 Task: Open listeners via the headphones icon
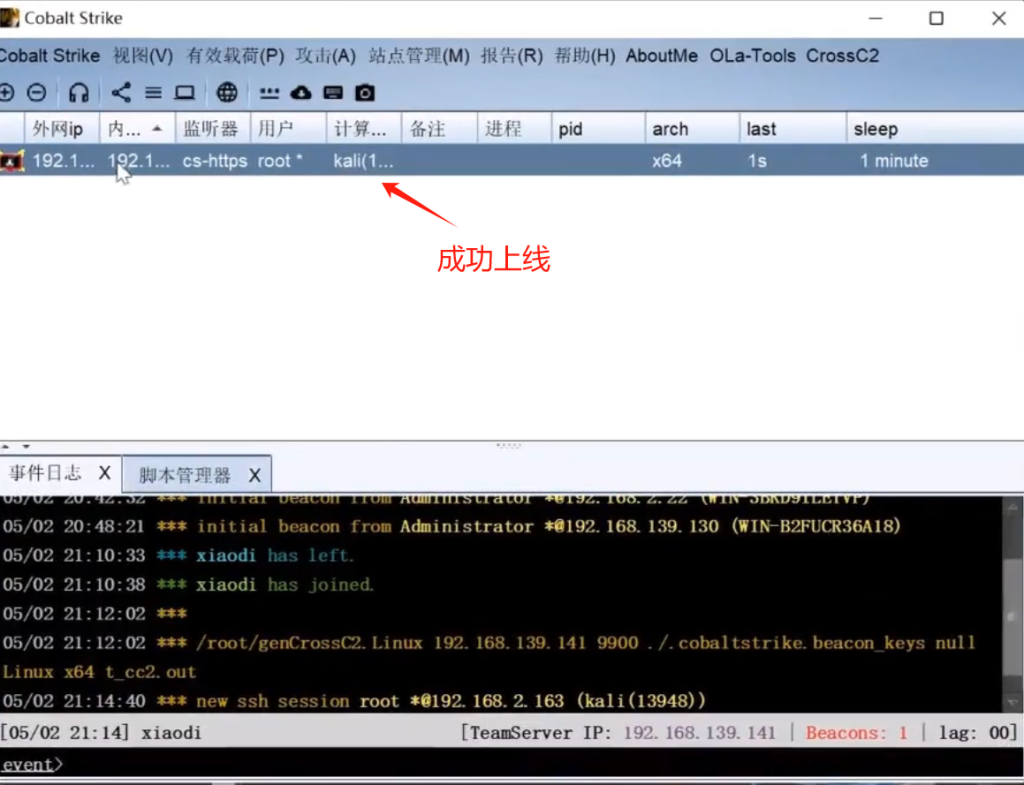click(x=79, y=93)
